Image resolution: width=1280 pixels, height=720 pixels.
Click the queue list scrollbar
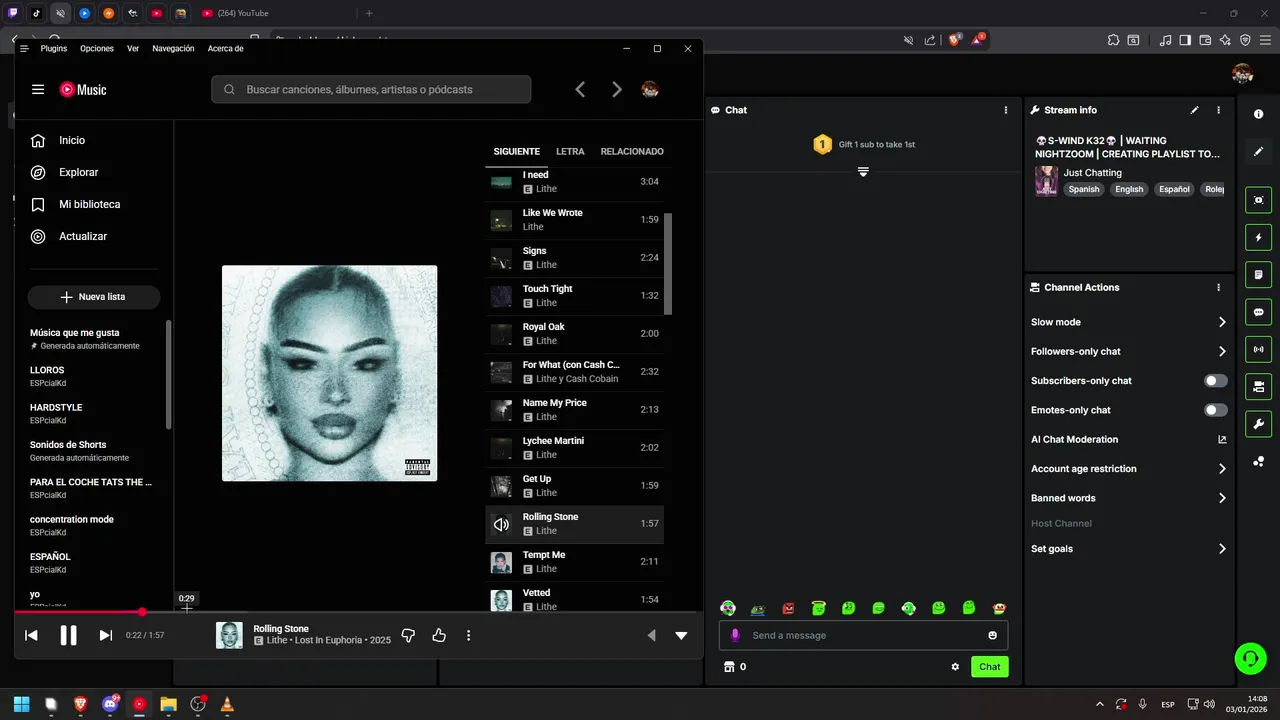coord(668,264)
